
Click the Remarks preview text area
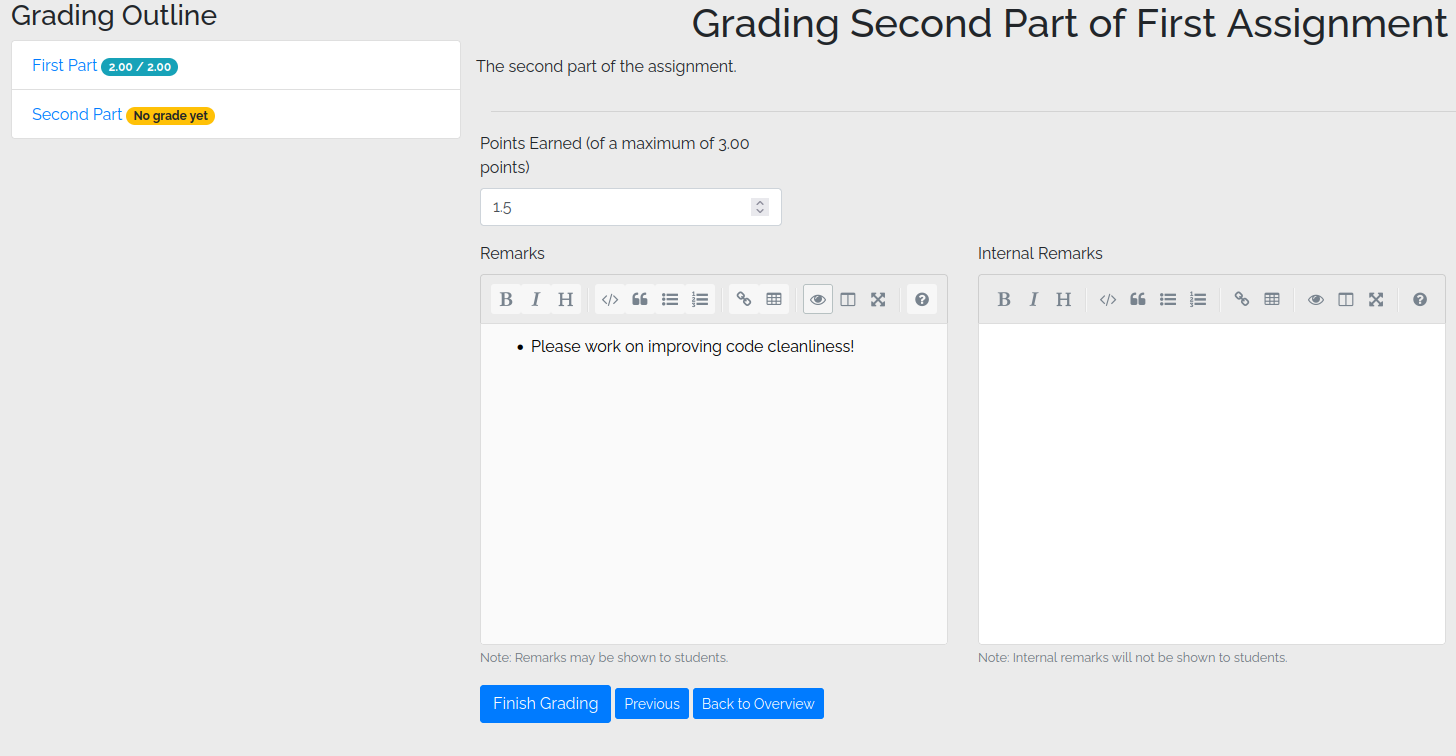tap(714, 484)
